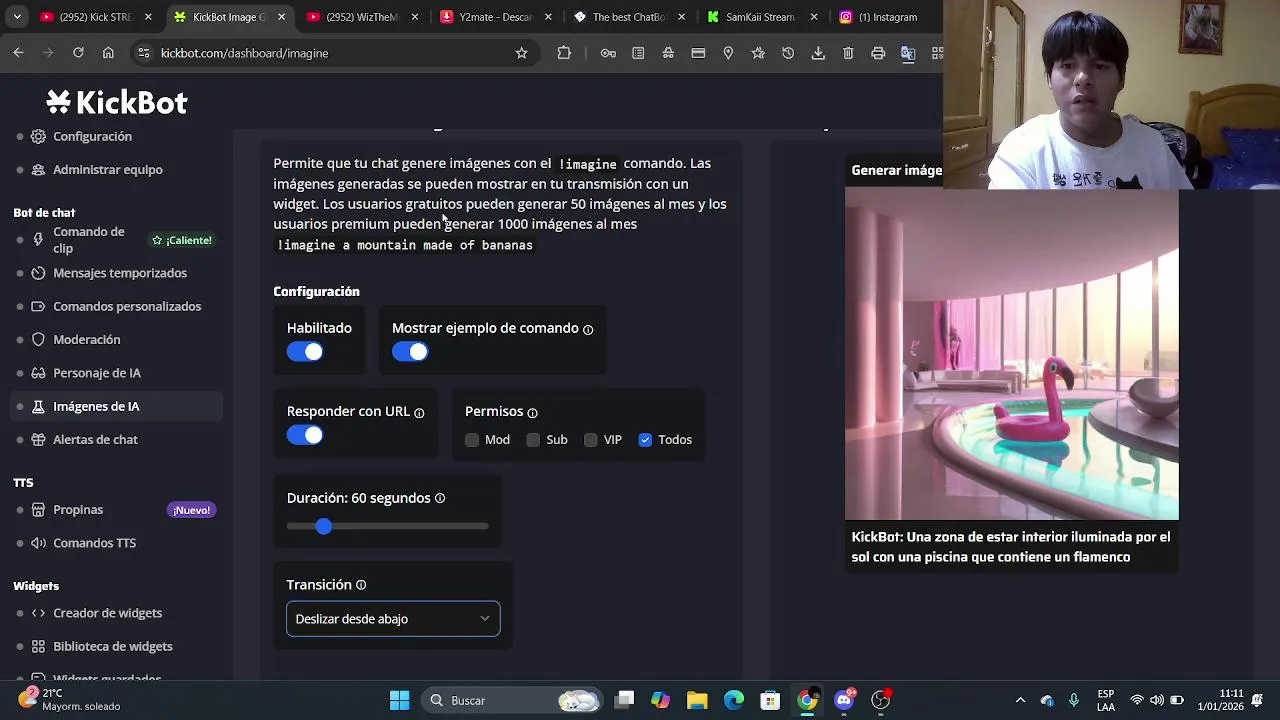This screenshot has width=1280, height=720.
Task: Open Alertas de chat page
Action: coord(95,440)
